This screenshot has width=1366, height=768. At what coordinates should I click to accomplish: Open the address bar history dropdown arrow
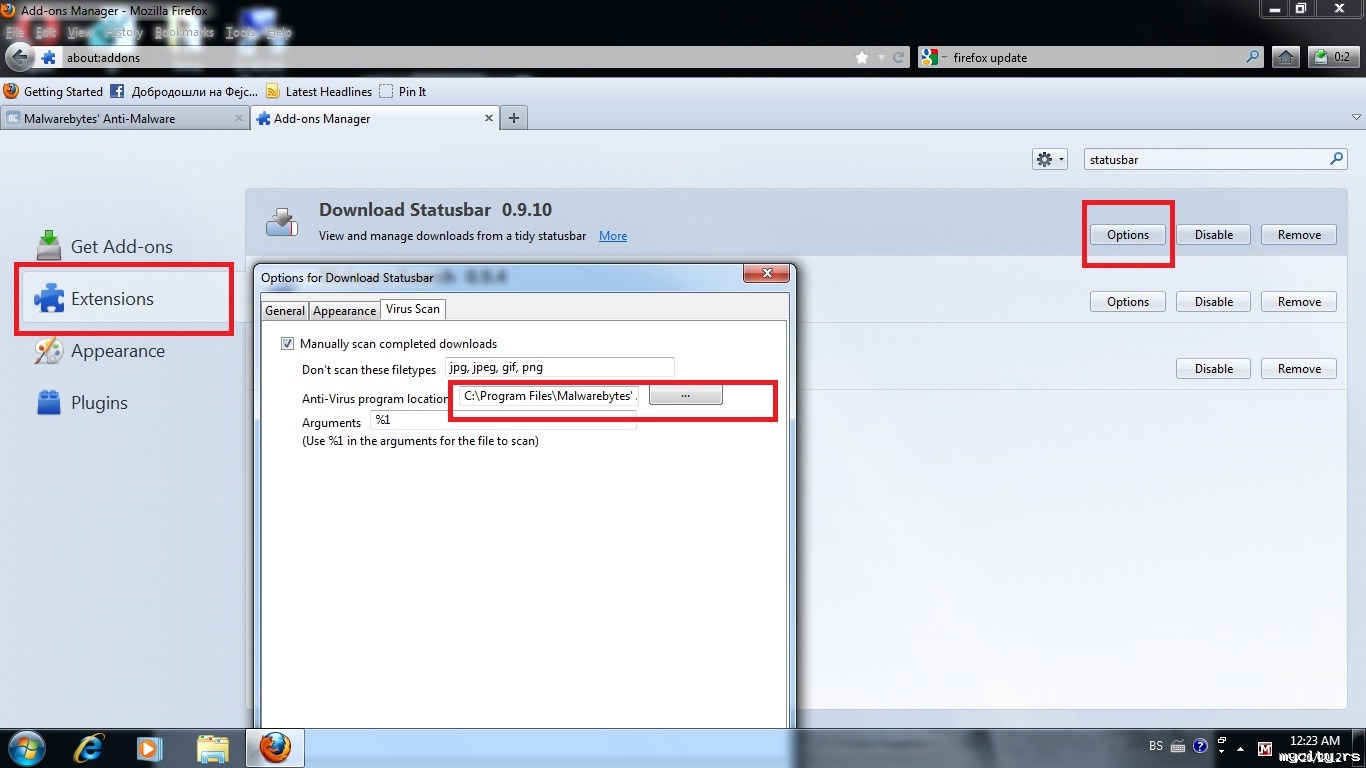(881, 58)
